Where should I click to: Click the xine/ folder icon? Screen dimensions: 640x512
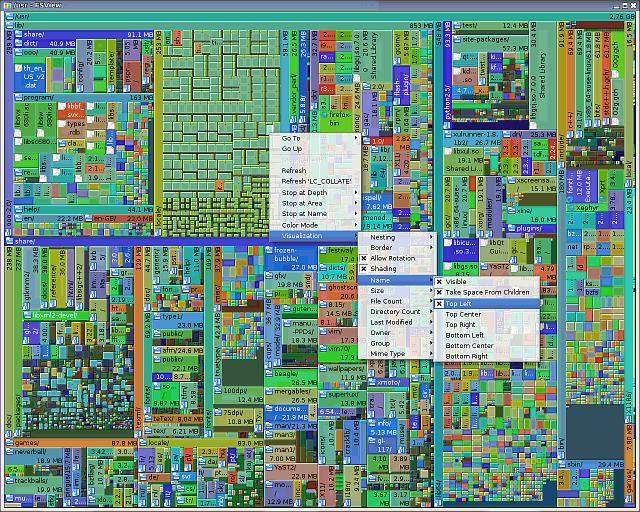(x=511, y=210)
